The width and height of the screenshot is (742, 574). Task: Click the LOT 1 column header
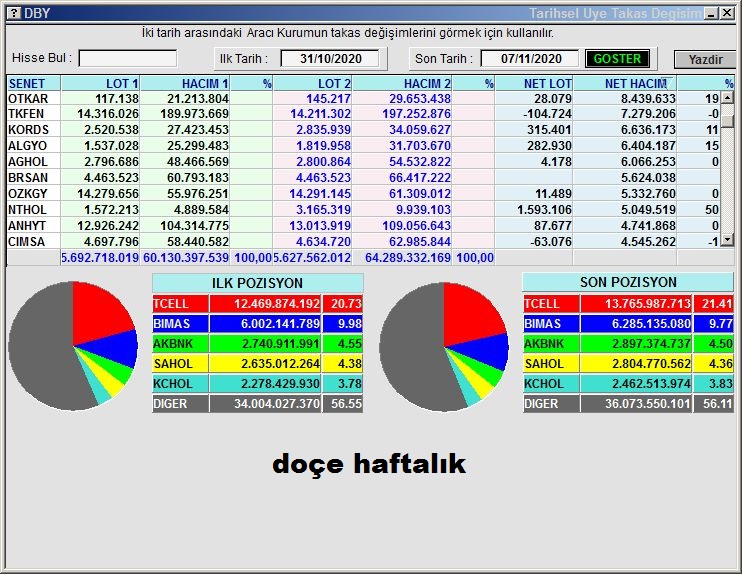click(101, 84)
